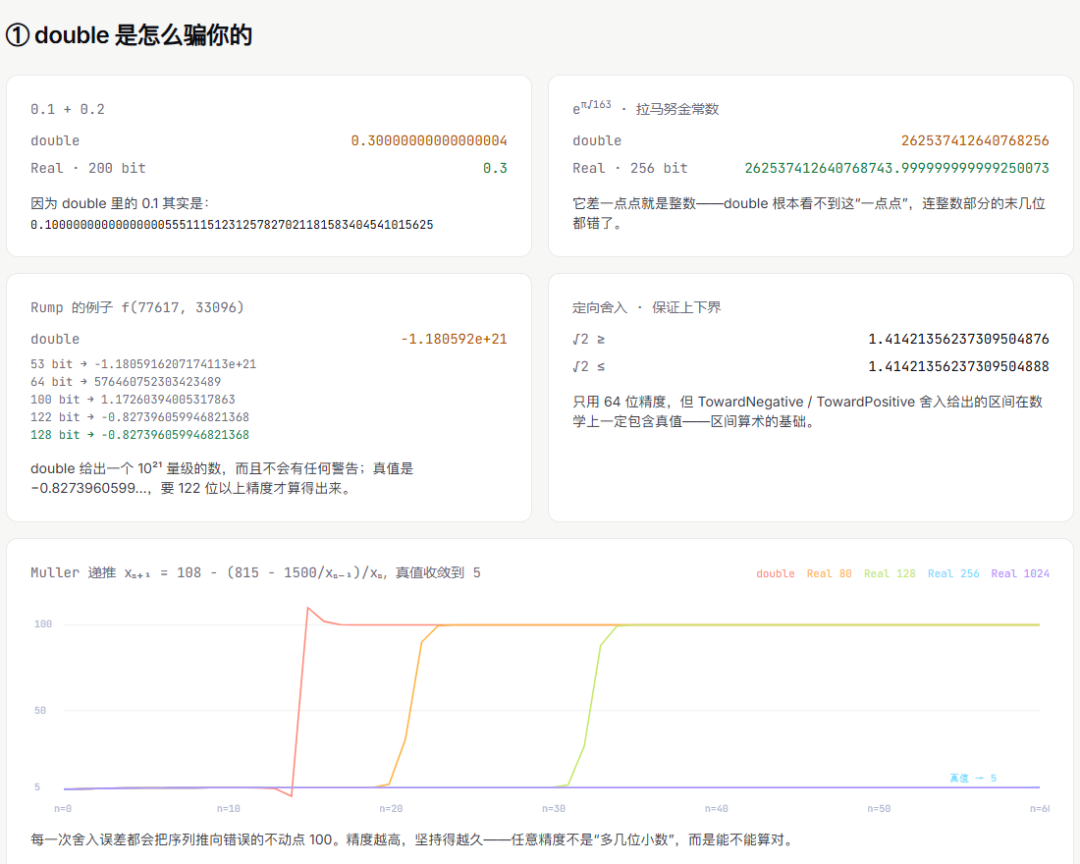The height and width of the screenshot is (864, 1080).
Task: Click the "122 bit" result row
Action: [x=140, y=417]
